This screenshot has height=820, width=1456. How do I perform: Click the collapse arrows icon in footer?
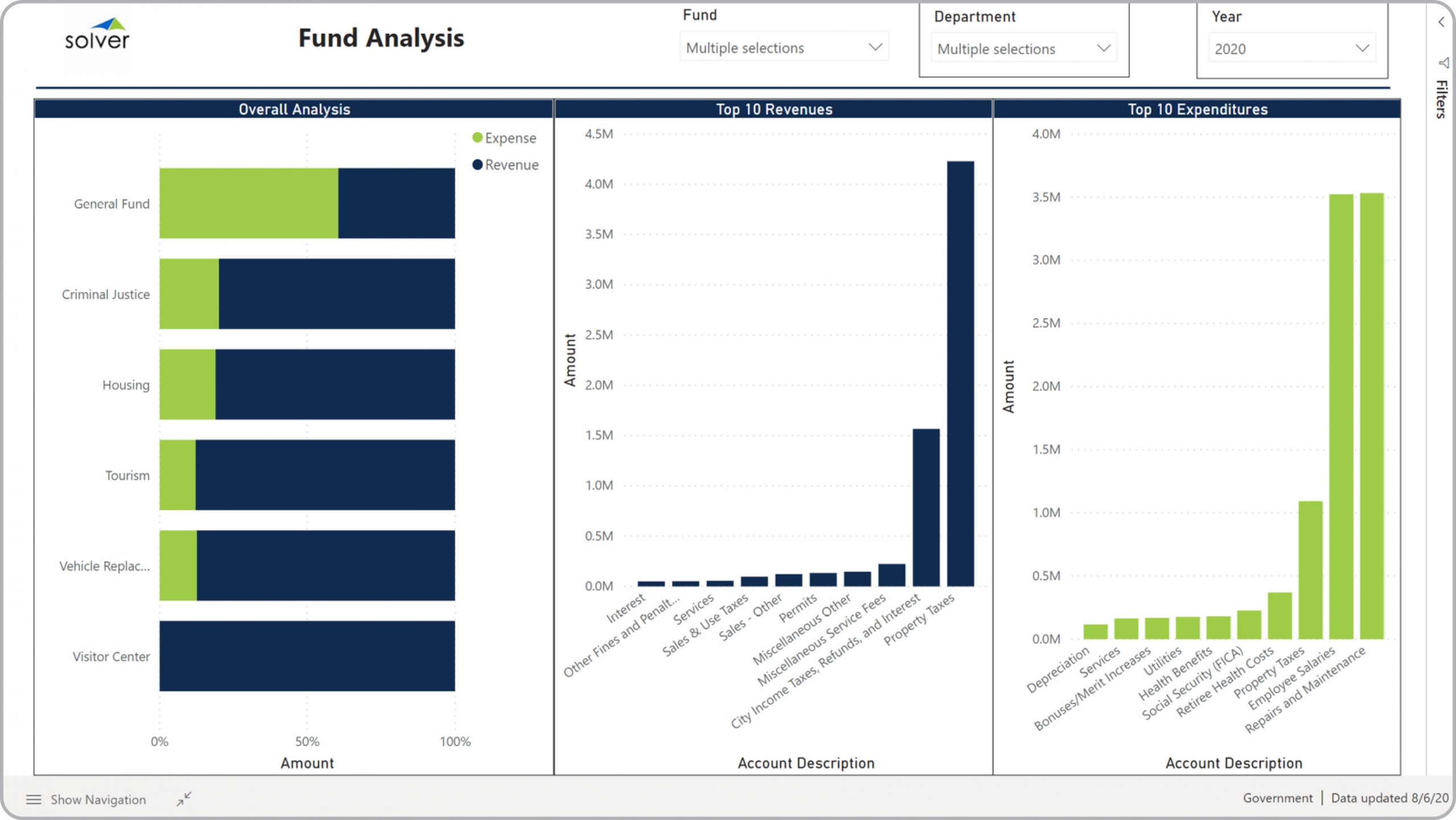[184, 799]
